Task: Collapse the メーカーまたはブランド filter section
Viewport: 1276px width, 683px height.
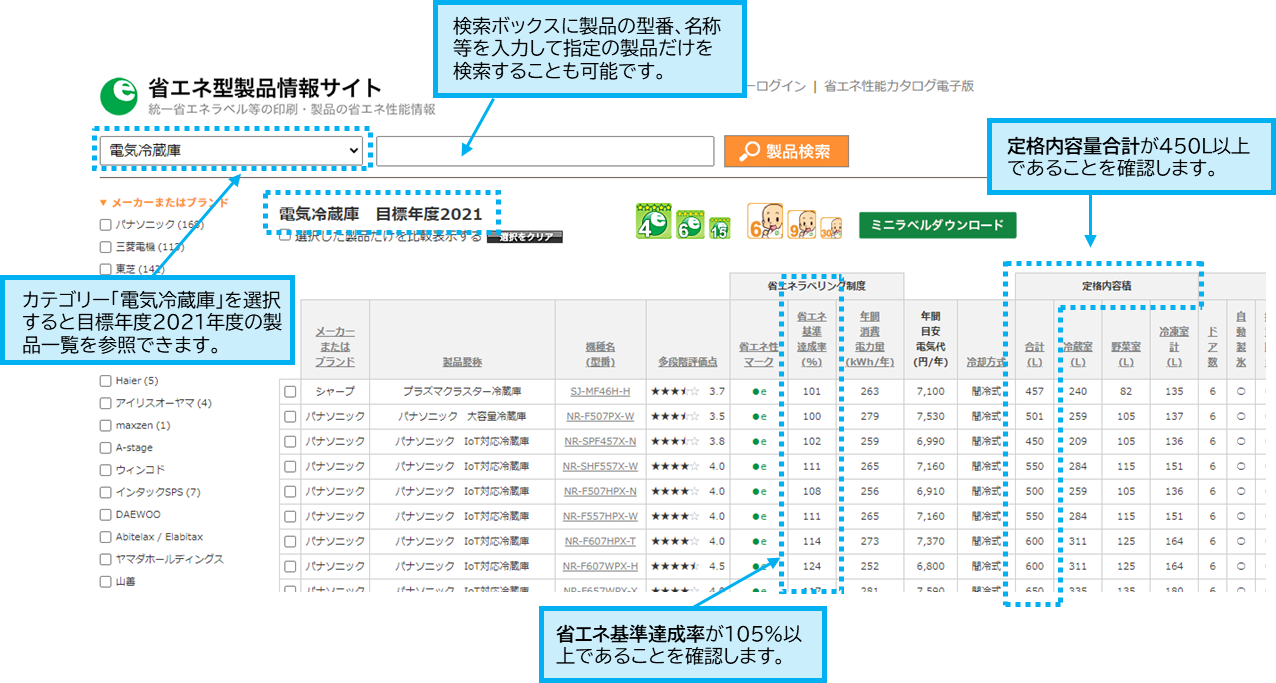Action: point(163,202)
